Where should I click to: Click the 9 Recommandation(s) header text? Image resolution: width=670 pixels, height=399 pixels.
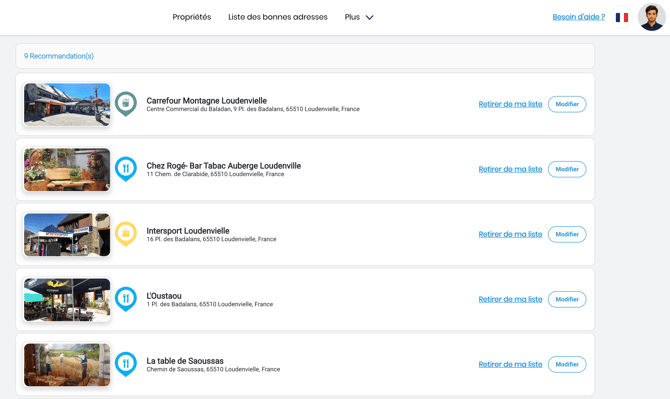[x=59, y=56]
